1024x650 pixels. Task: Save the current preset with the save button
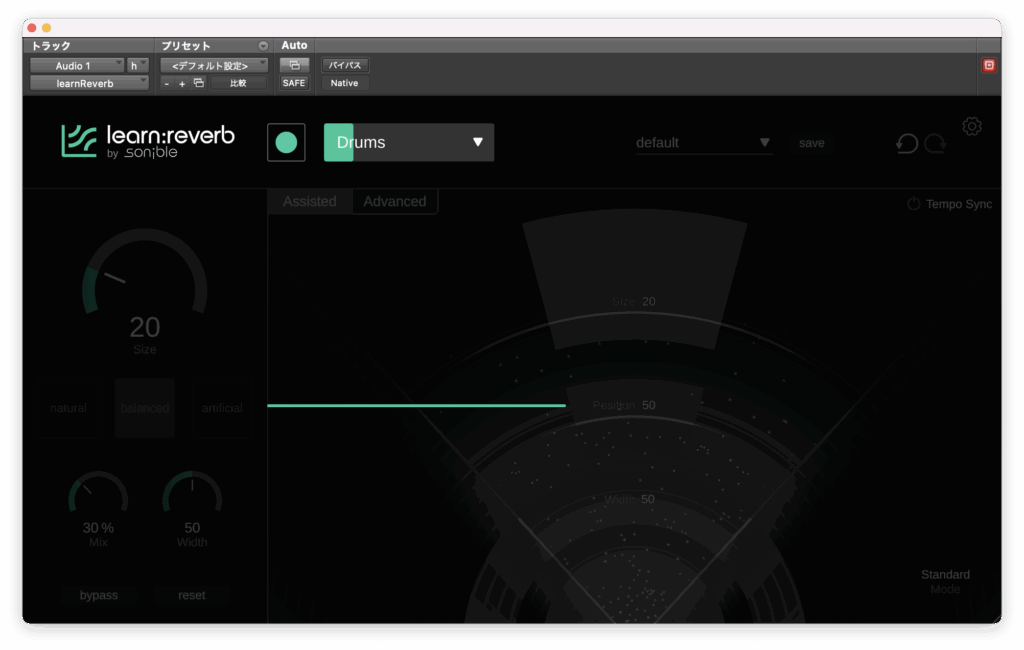tap(812, 143)
